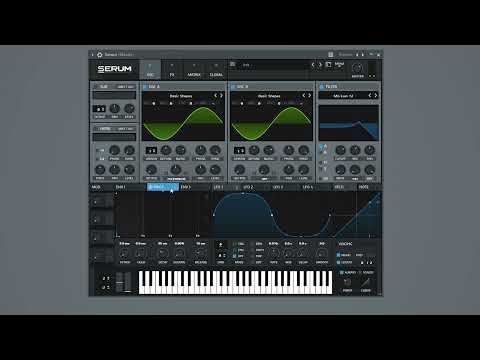Click the filter Drive knob
This screenshot has height=360, width=480.
340,170
